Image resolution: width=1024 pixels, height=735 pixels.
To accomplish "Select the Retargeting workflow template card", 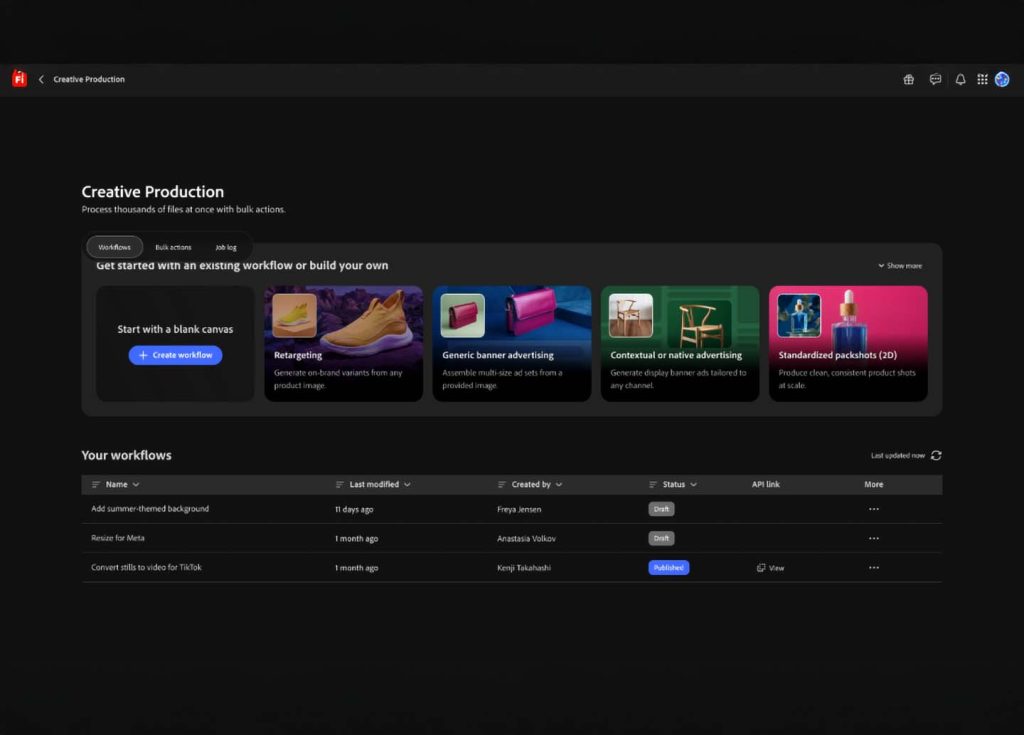I will [343, 343].
